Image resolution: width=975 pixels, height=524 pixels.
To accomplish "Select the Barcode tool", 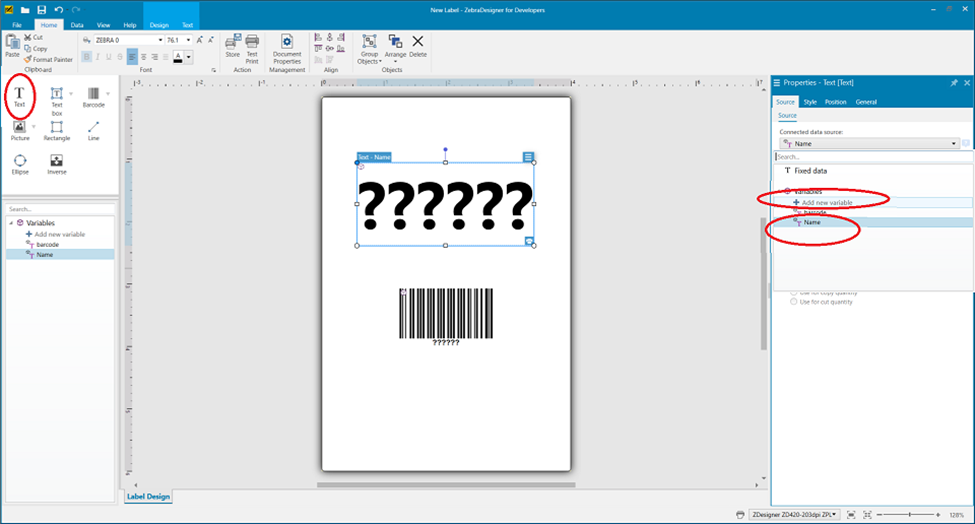I will pyautogui.click(x=93, y=97).
